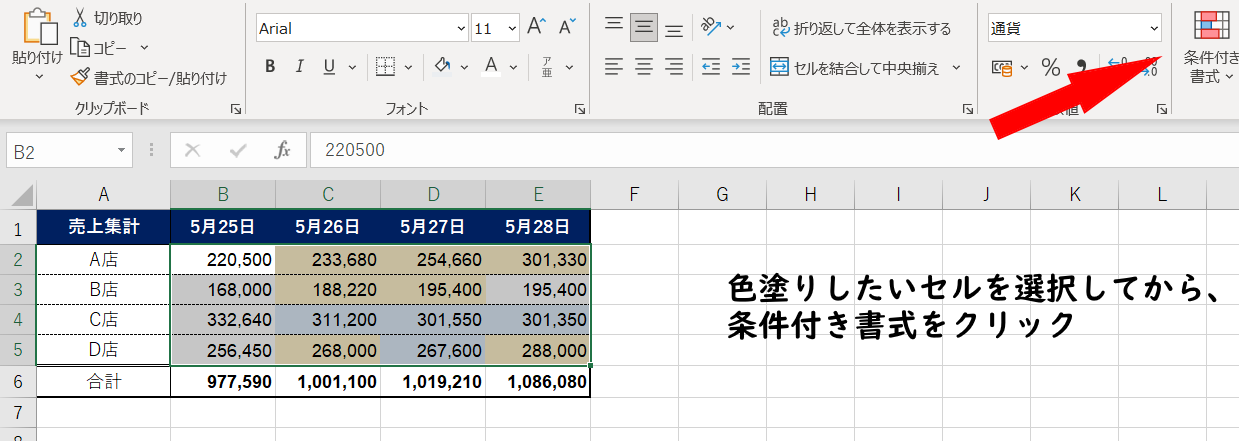This screenshot has height=441, width=1239.
Task: Expand the Fill Color dropdown arrow
Action: pos(465,67)
